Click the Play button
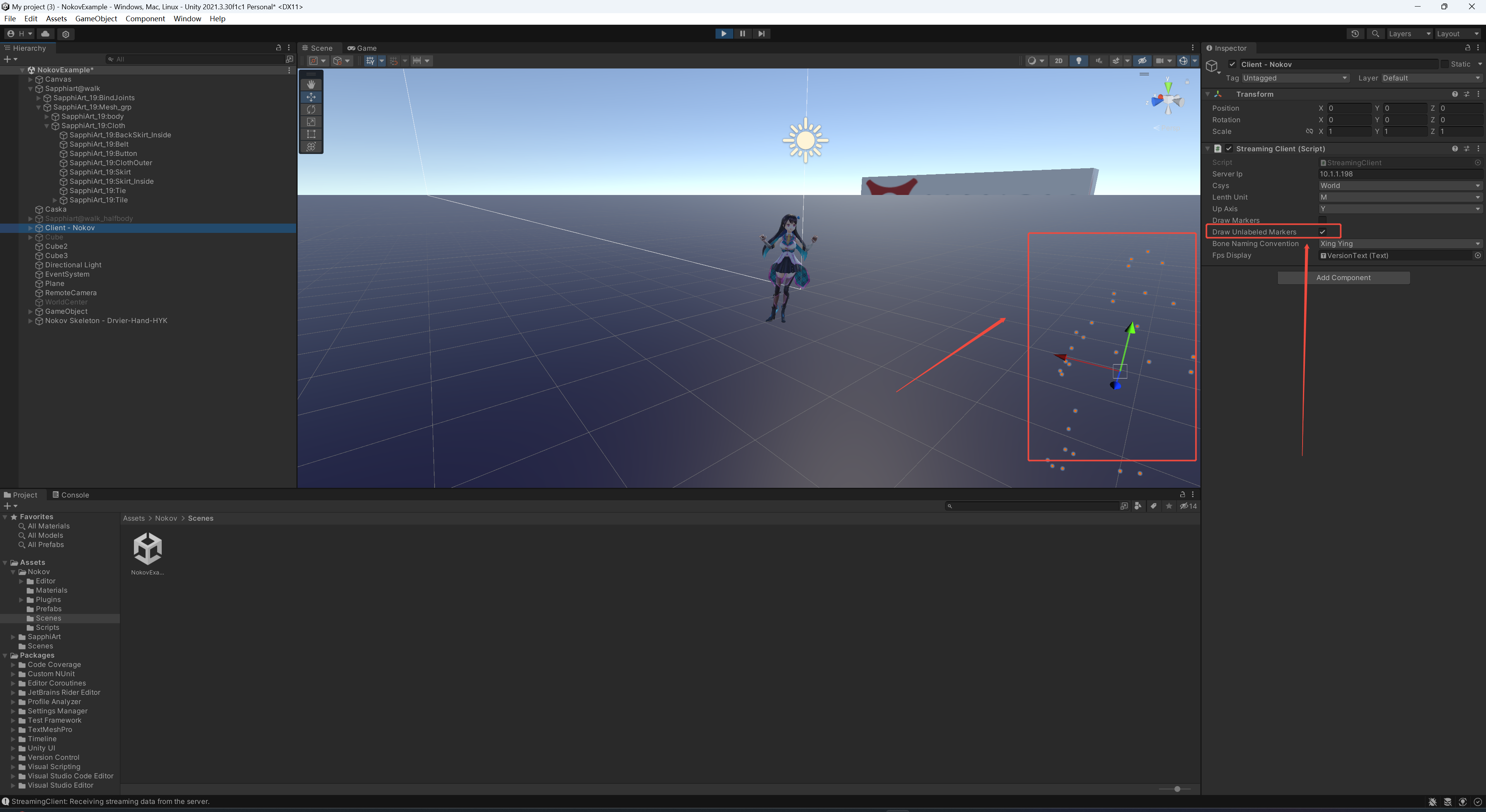The height and width of the screenshot is (812, 1486). [723, 33]
